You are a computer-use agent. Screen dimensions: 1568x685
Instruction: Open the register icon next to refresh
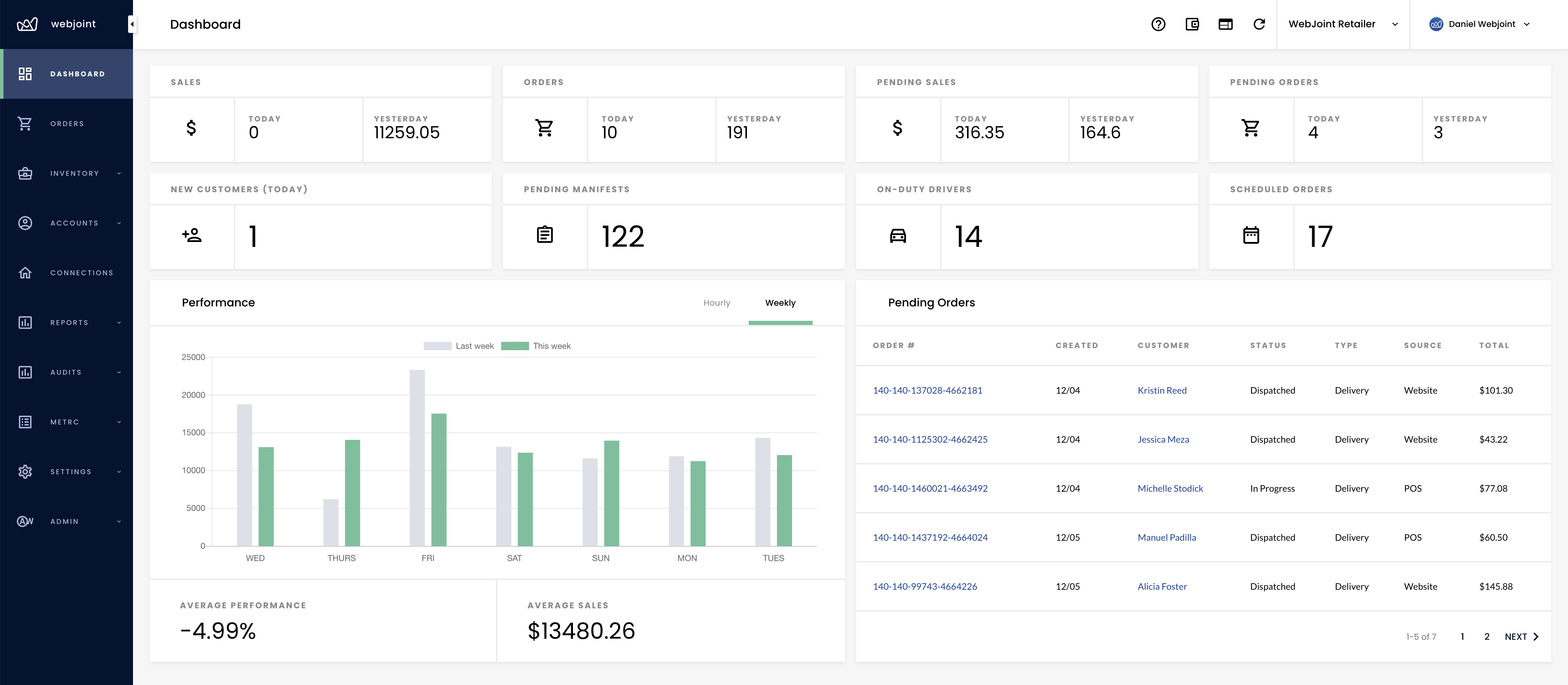coord(1226,25)
